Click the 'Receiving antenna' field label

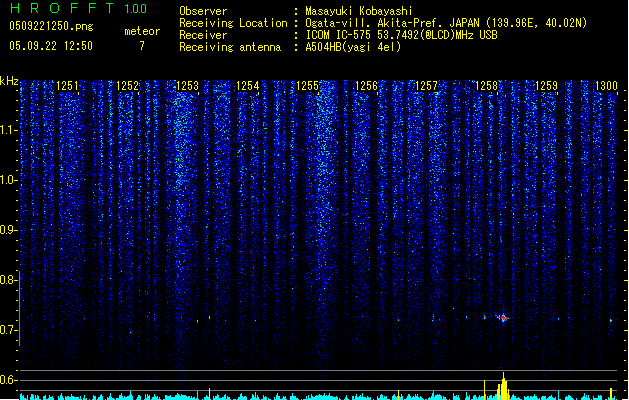(x=230, y=47)
